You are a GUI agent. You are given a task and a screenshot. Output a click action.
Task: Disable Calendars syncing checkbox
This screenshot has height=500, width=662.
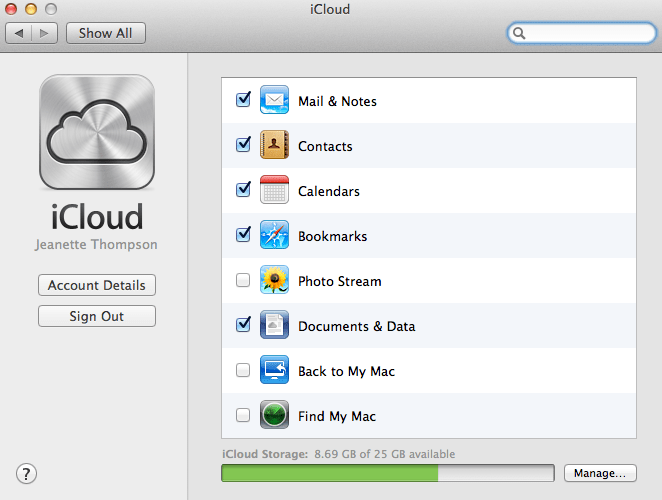coord(243,190)
